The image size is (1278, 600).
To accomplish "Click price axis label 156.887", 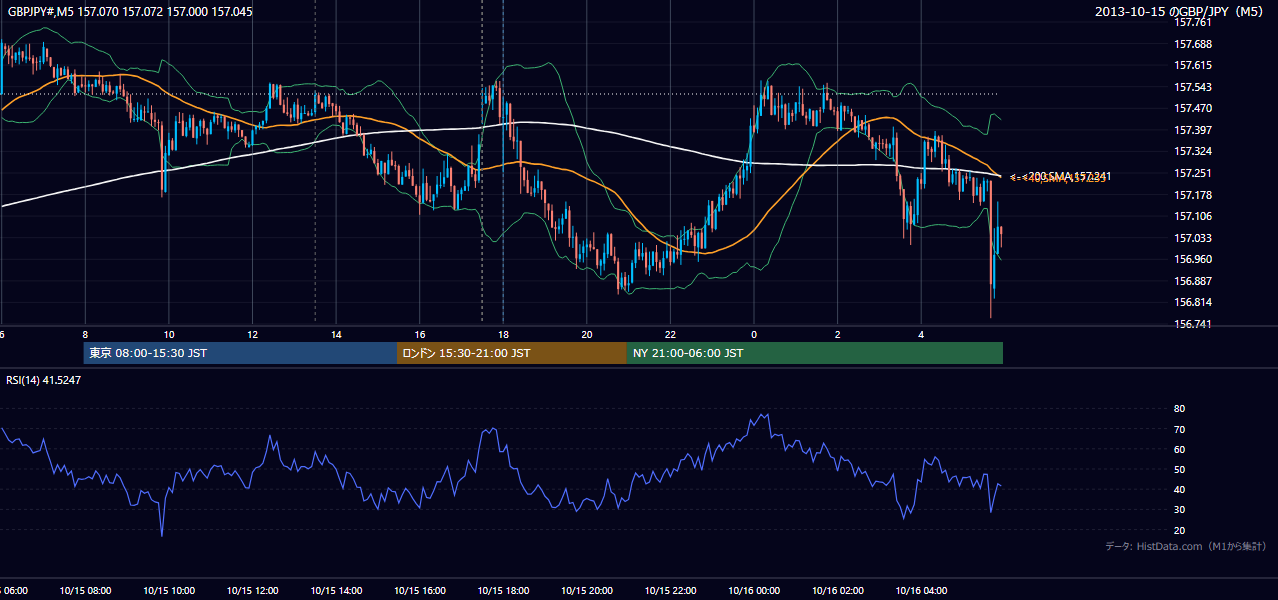I will pos(1193,281).
